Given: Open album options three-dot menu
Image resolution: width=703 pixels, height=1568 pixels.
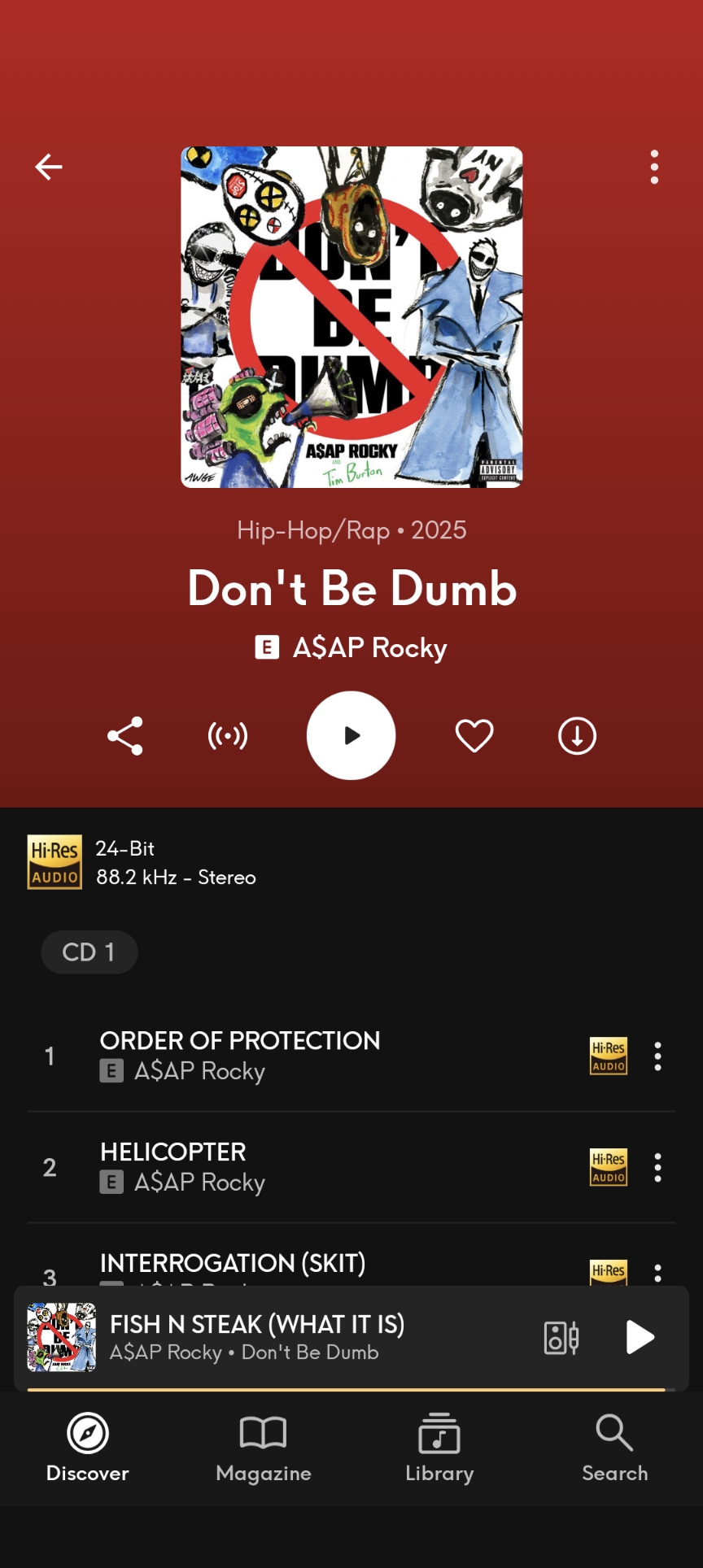Looking at the screenshot, I should [654, 167].
